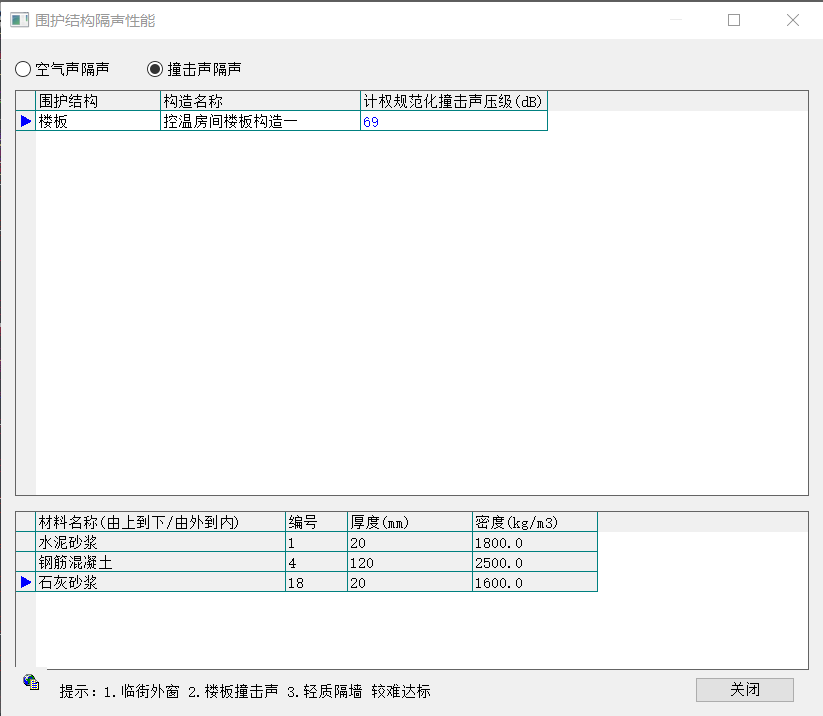Click the density value 2500.0
The image size is (823, 716).
click(x=534, y=562)
